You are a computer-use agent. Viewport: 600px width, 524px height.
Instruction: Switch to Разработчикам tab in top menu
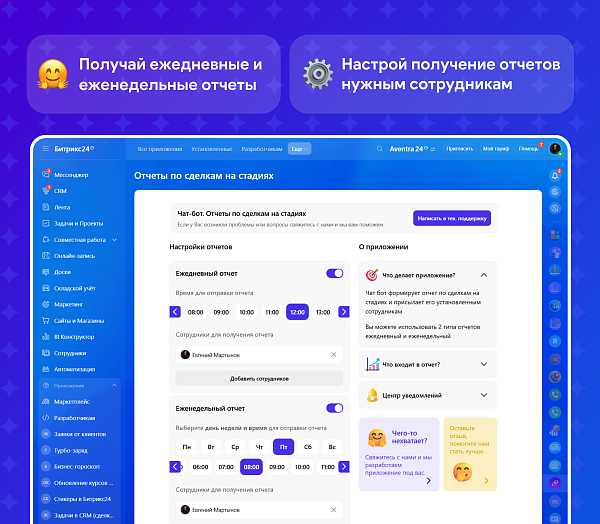[262, 149]
